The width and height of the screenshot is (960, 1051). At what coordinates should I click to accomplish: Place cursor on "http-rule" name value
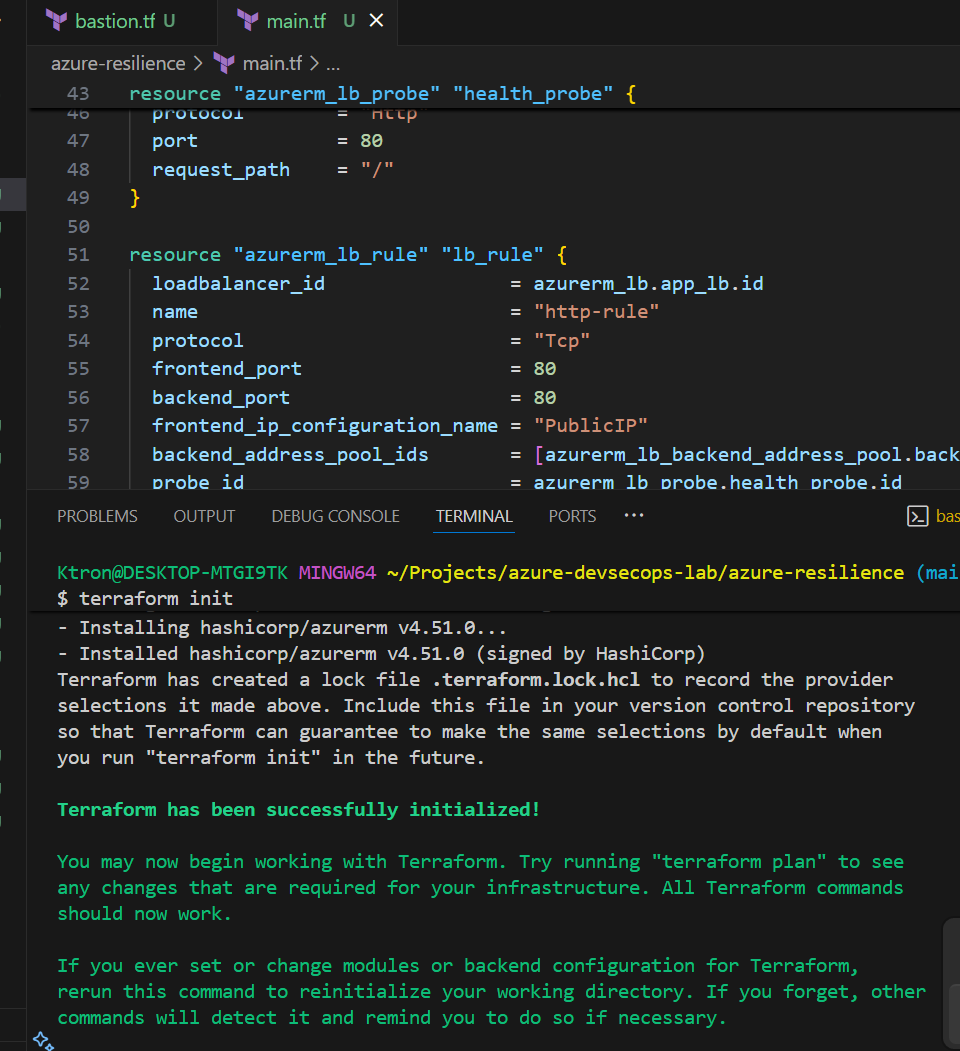click(596, 312)
